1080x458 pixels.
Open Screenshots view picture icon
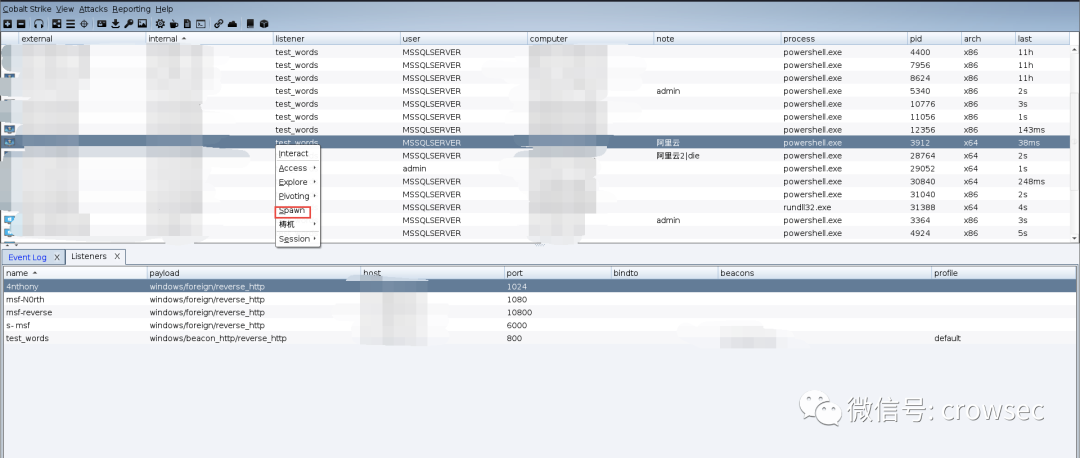(143, 23)
